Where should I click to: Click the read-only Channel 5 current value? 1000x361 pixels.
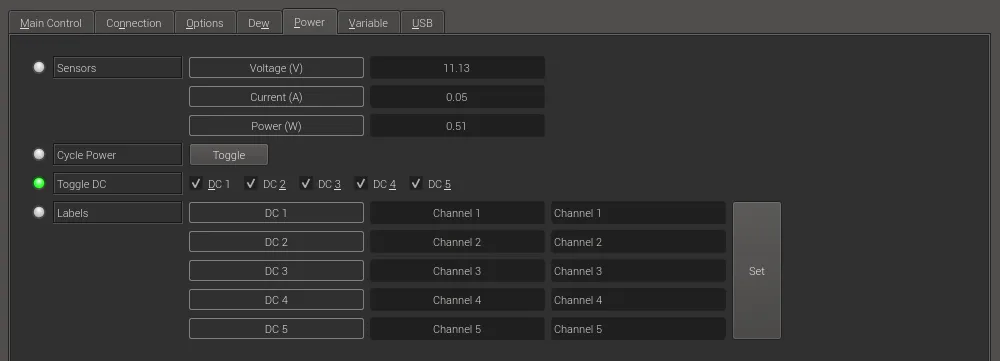457,329
